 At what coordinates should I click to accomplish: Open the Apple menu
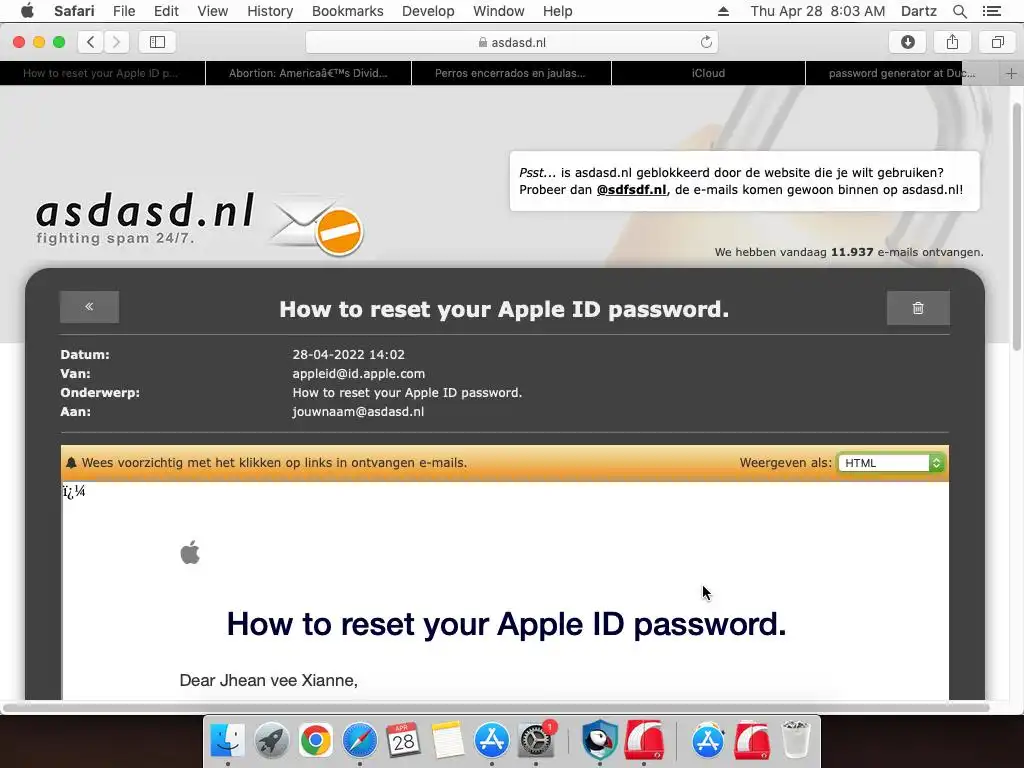click(27, 11)
